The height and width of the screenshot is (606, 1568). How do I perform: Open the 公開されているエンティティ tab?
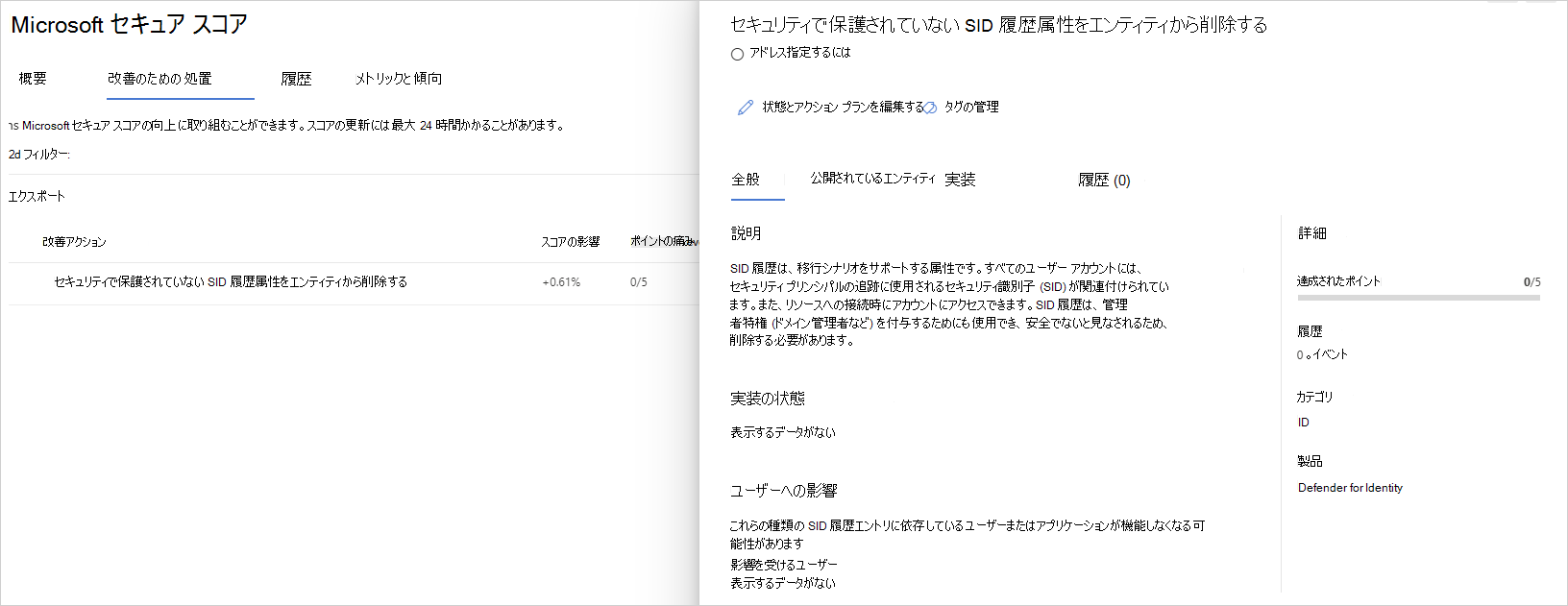tap(871, 179)
